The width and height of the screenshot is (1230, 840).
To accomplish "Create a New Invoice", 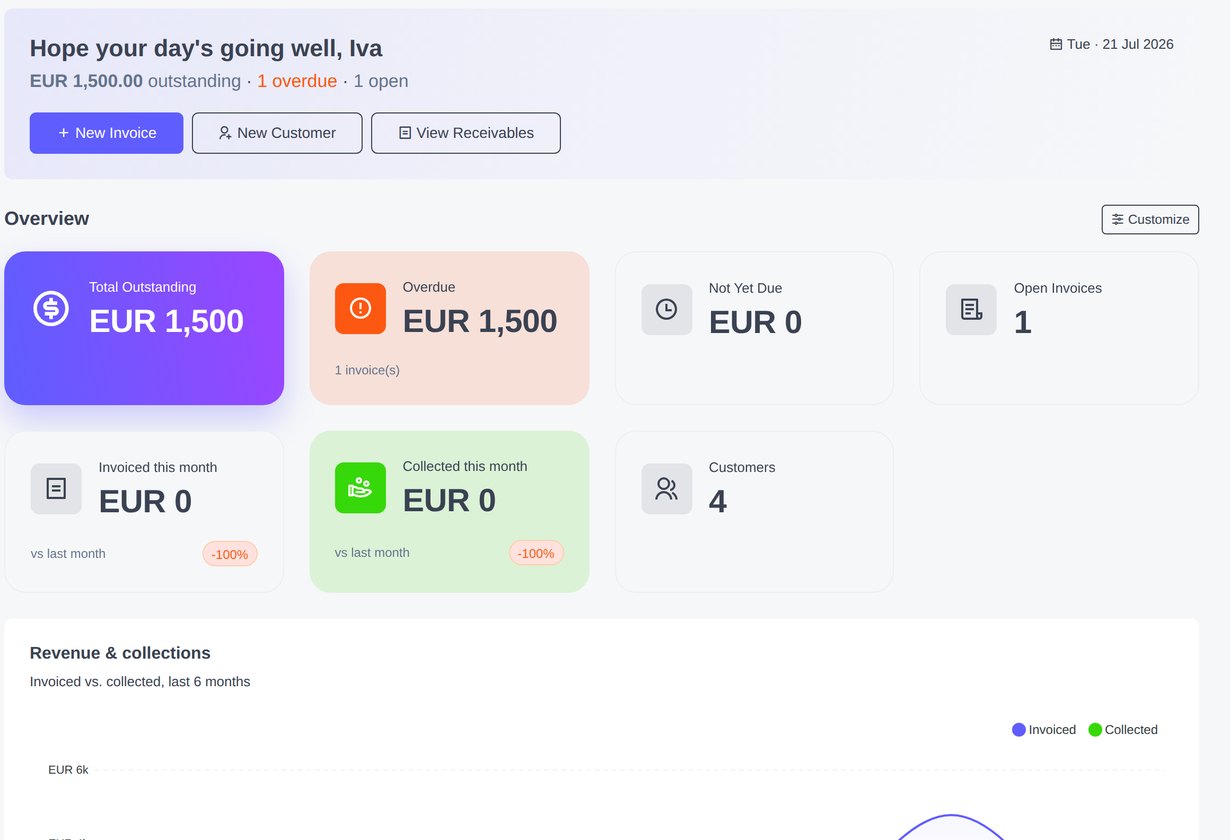I will [x=106, y=133].
